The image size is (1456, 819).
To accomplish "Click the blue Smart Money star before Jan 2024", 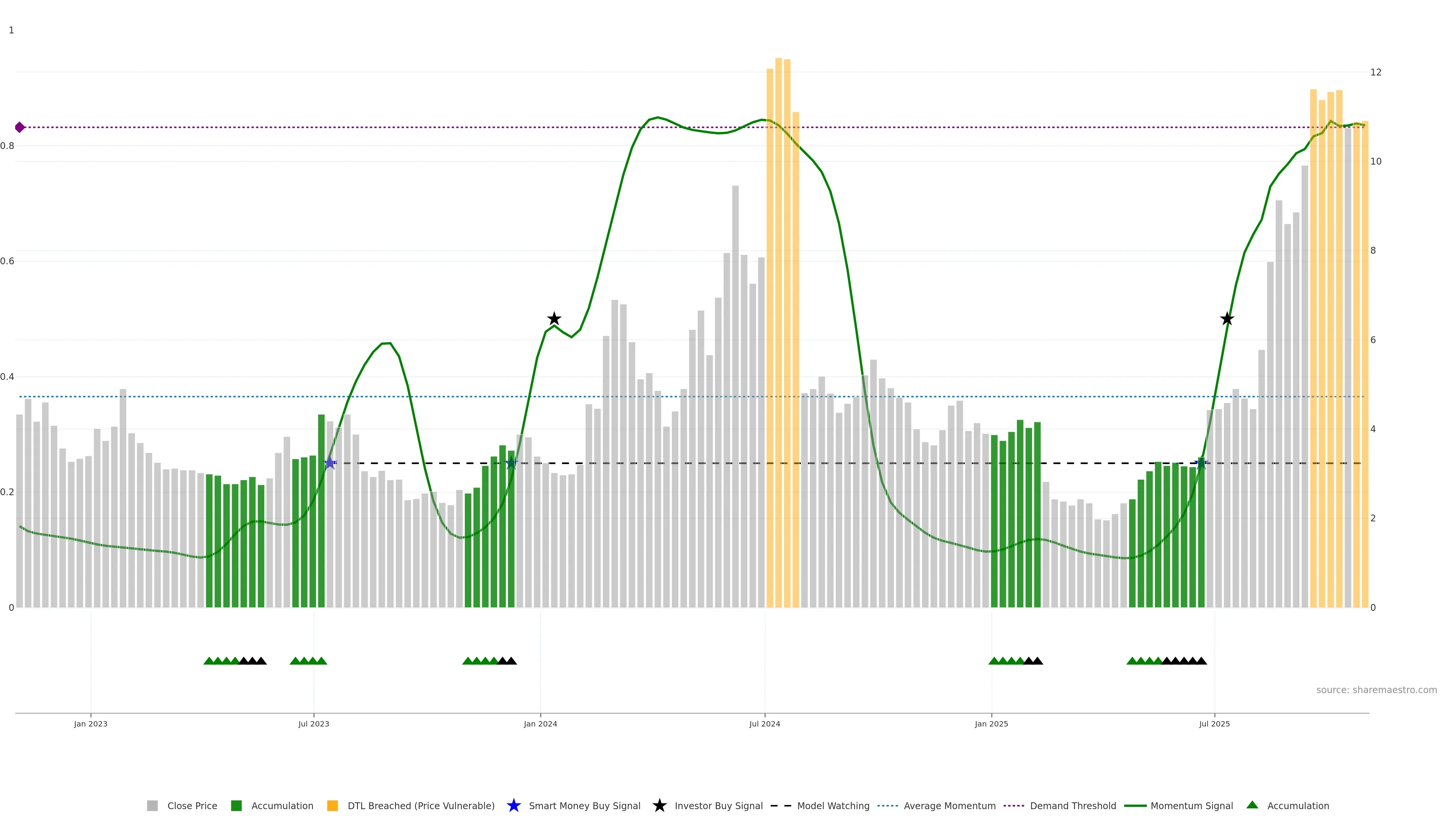I will 511,463.
